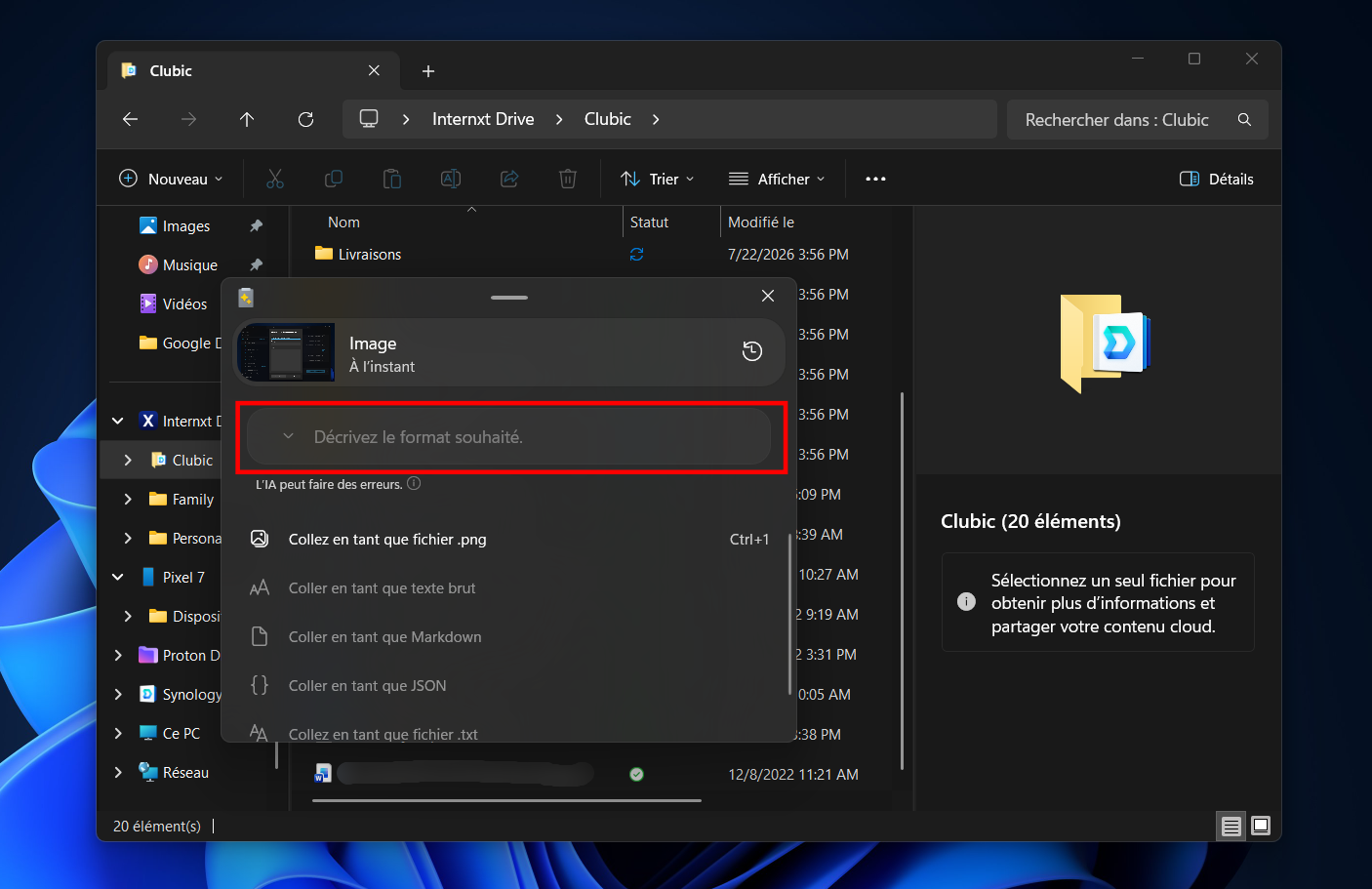Click the file list vertical scrollbar
The width and height of the screenshot is (1372, 889).
[902, 581]
